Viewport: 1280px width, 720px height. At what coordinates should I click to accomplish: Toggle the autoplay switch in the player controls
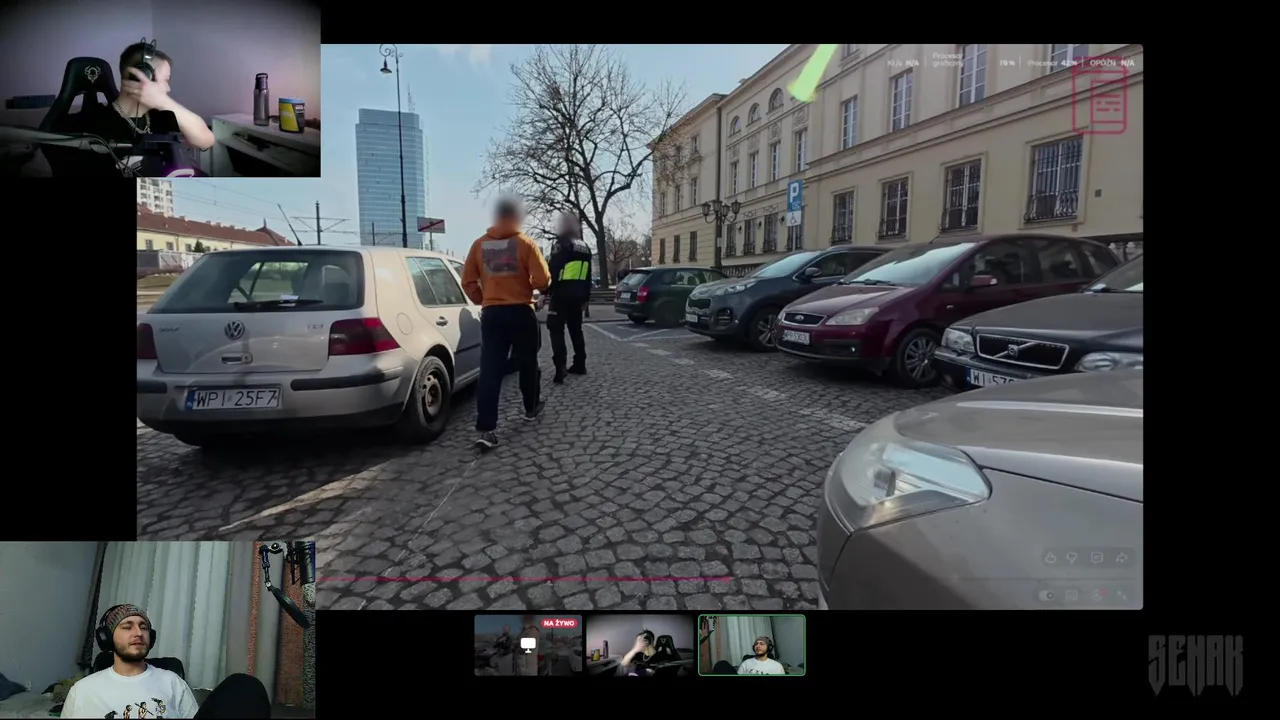1046,595
